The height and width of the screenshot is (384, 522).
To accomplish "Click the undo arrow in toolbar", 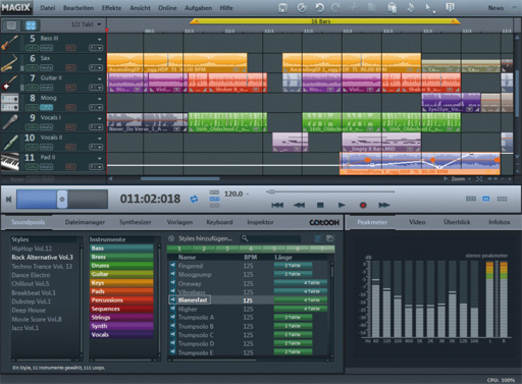I will click(x=320, y=8).
